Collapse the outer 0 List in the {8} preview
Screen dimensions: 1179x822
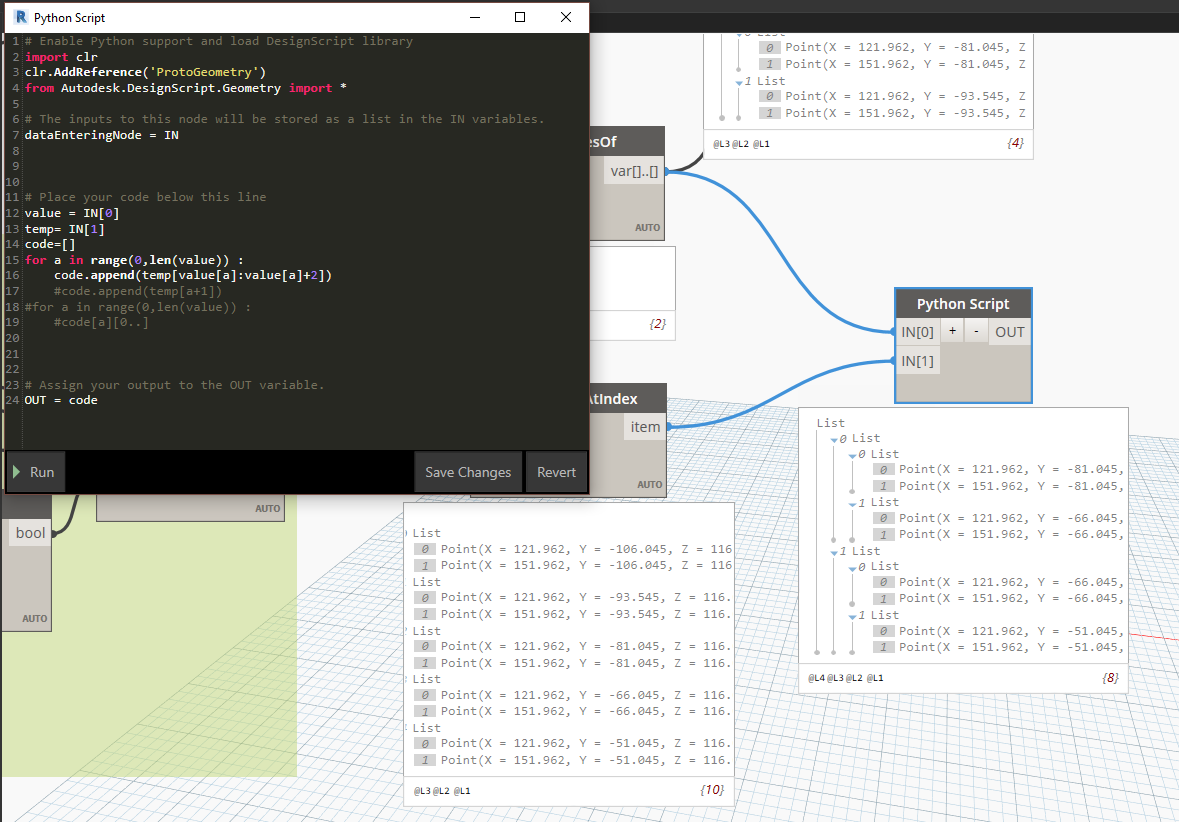coord(835,439)
